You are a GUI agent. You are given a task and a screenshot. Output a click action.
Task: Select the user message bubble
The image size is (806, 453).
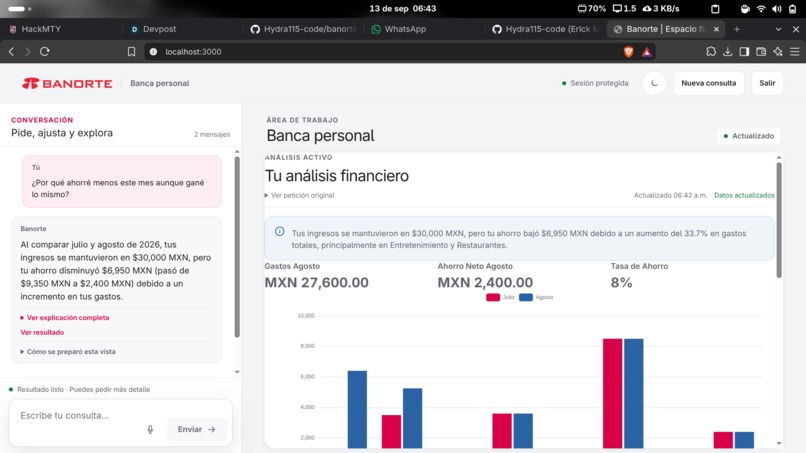122,182
